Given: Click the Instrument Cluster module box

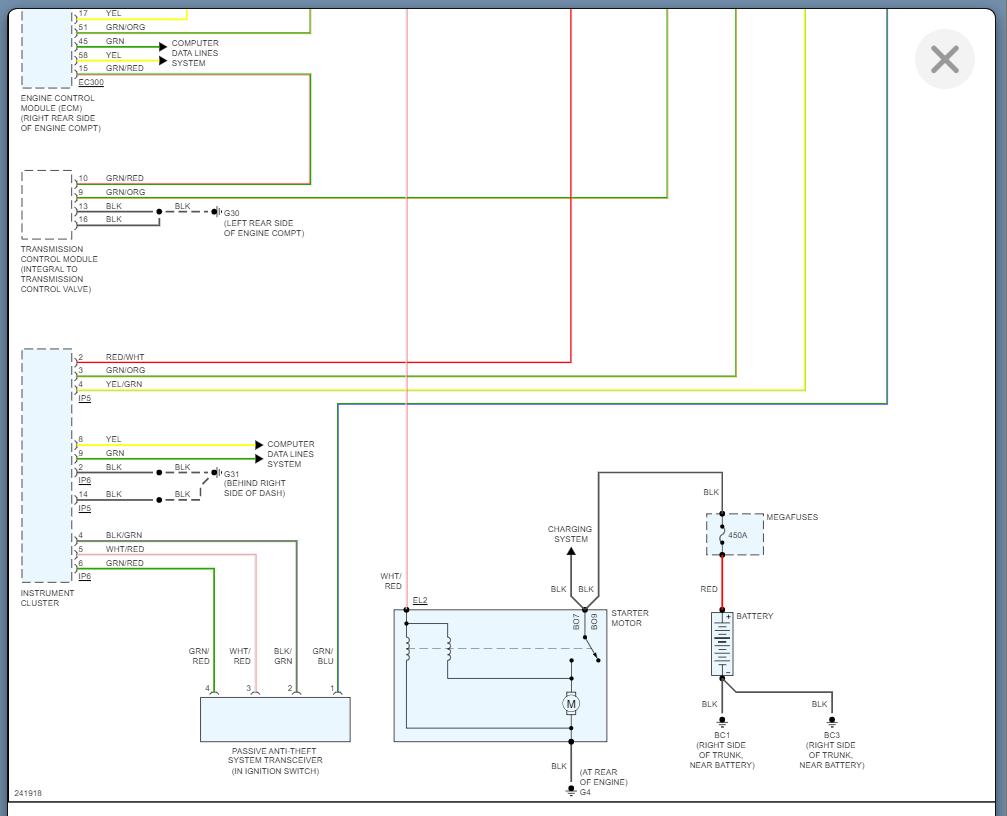Looking at the screenshot, I should tap(47, 465).
